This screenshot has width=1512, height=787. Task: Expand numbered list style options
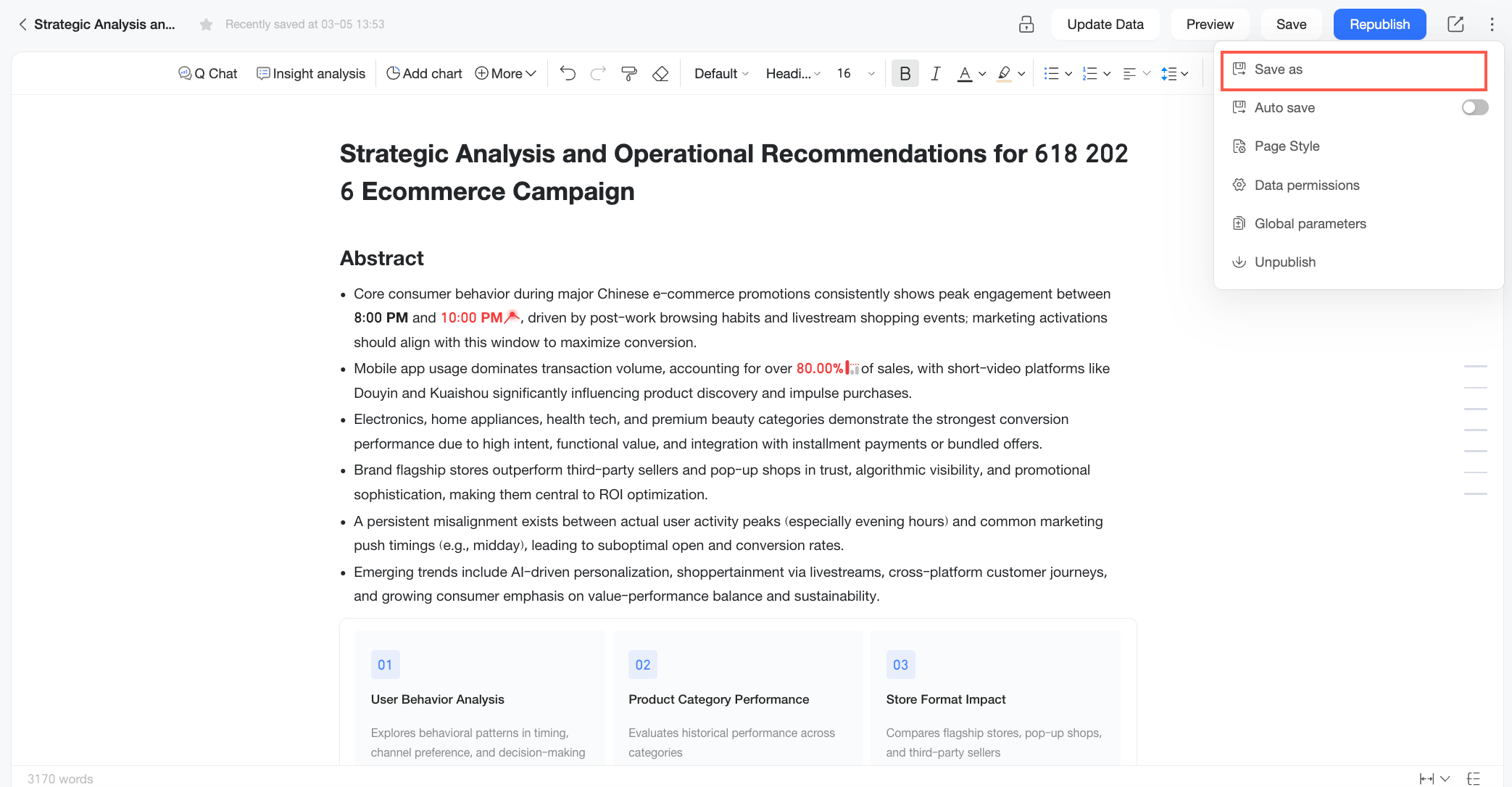tap(1107, 74)
